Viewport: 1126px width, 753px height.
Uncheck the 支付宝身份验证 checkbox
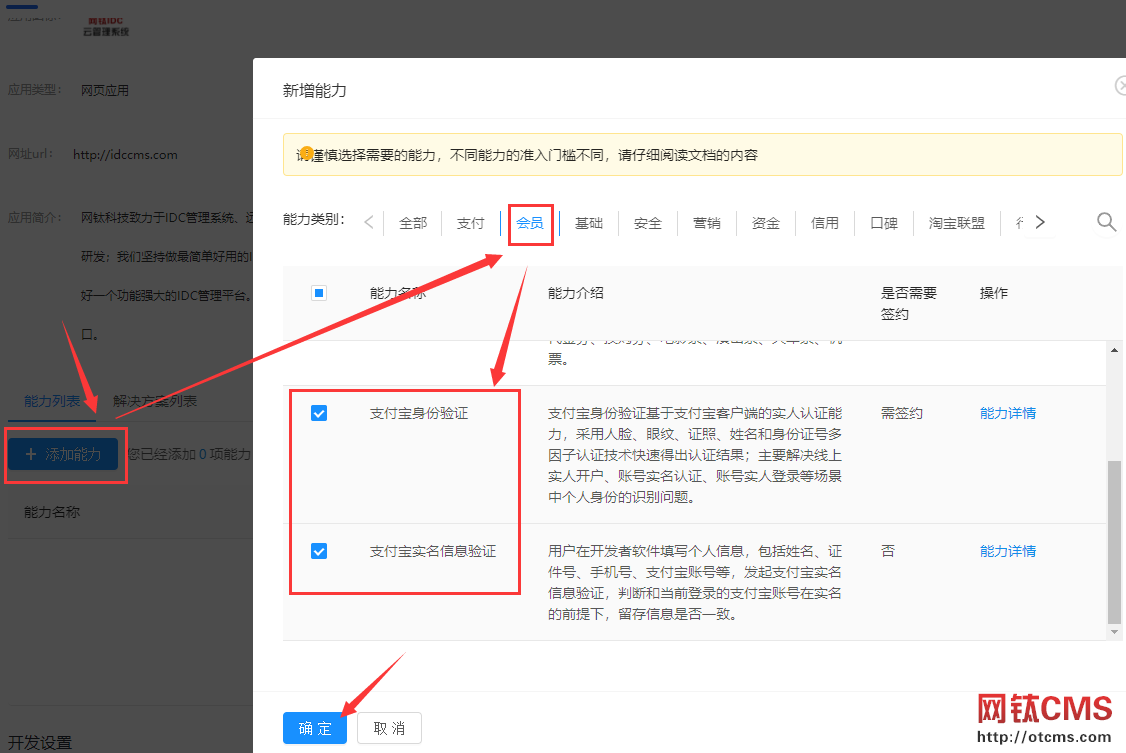point(319,413)
